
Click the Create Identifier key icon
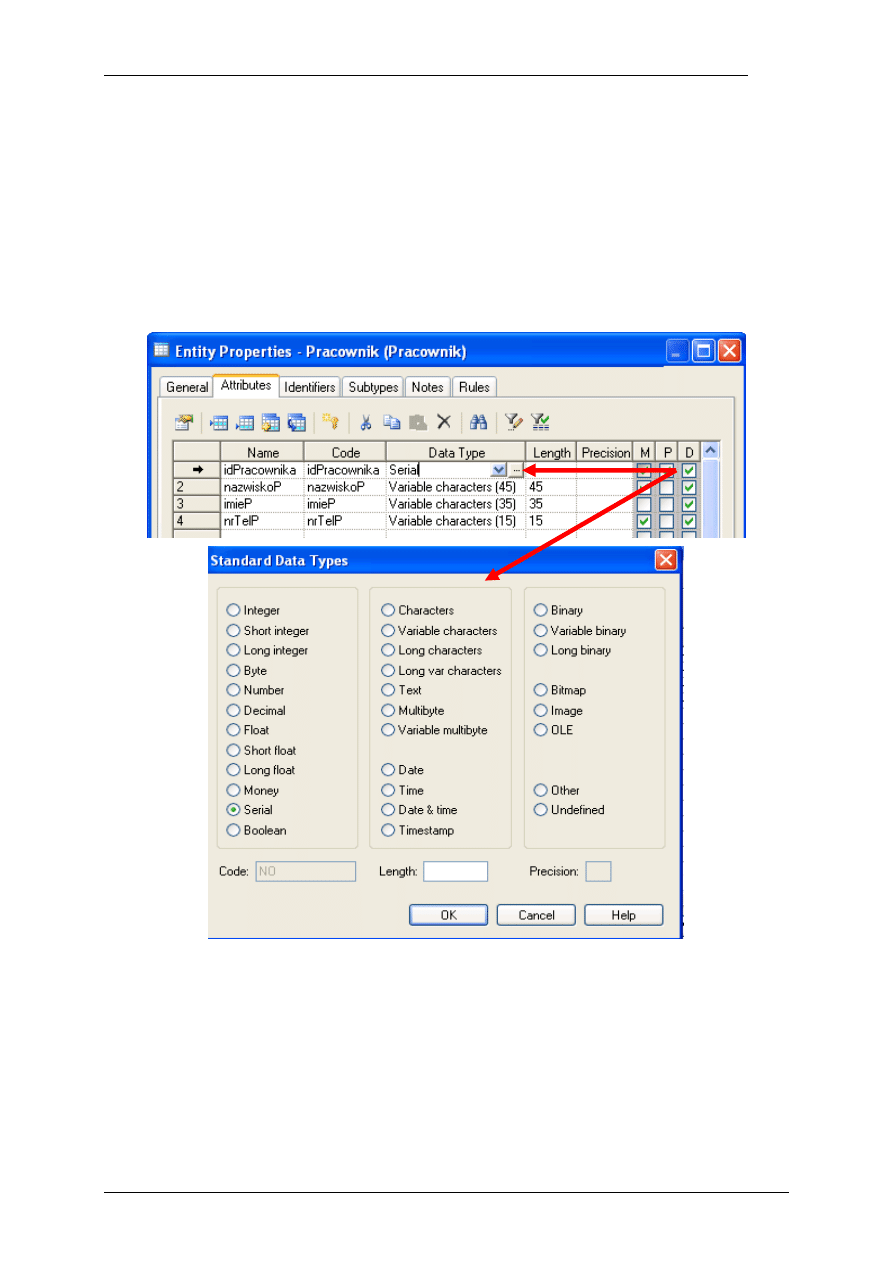tap(330, 423)
